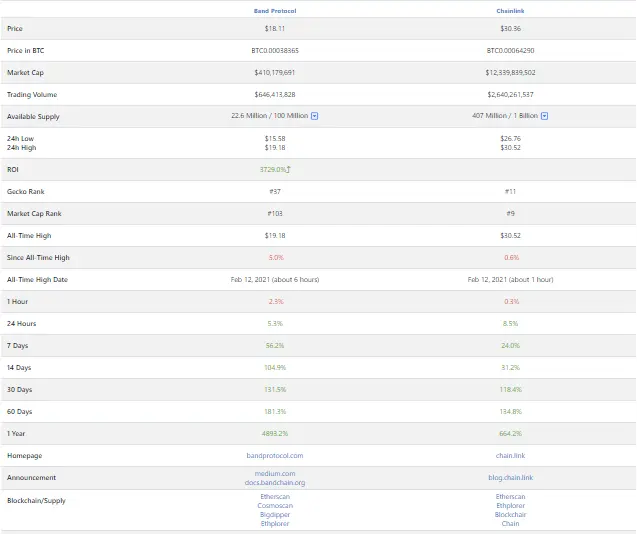Viewport: 637px width, 534px height.
Task: Expand Chainlink available supply dropdown
Action: click(544, 116)
